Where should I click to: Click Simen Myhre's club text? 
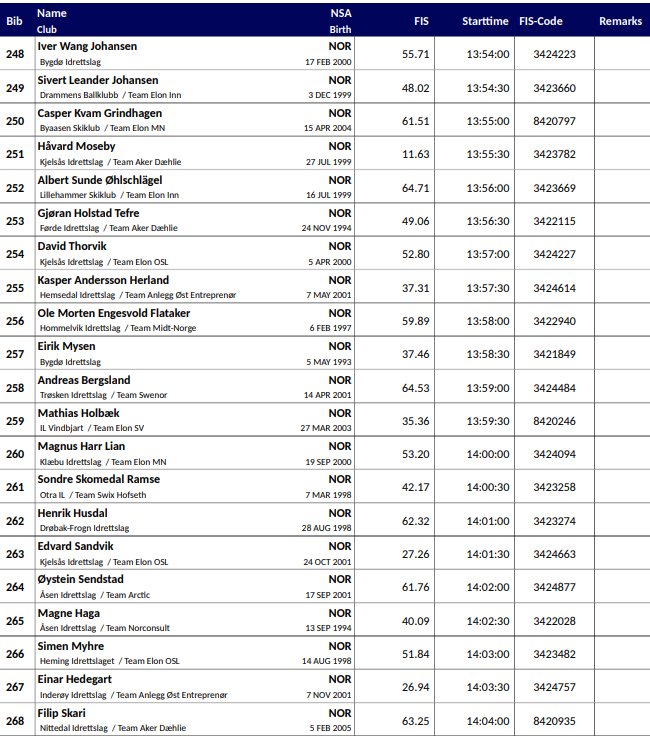[x=109, y=661]
